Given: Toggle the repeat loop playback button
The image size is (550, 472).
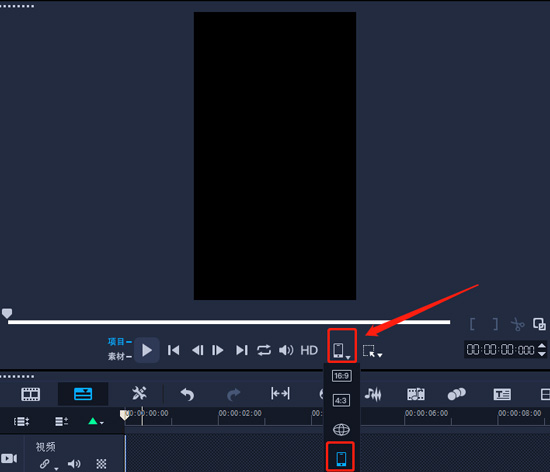Looking at the screenshot, I should coord(264,350).
